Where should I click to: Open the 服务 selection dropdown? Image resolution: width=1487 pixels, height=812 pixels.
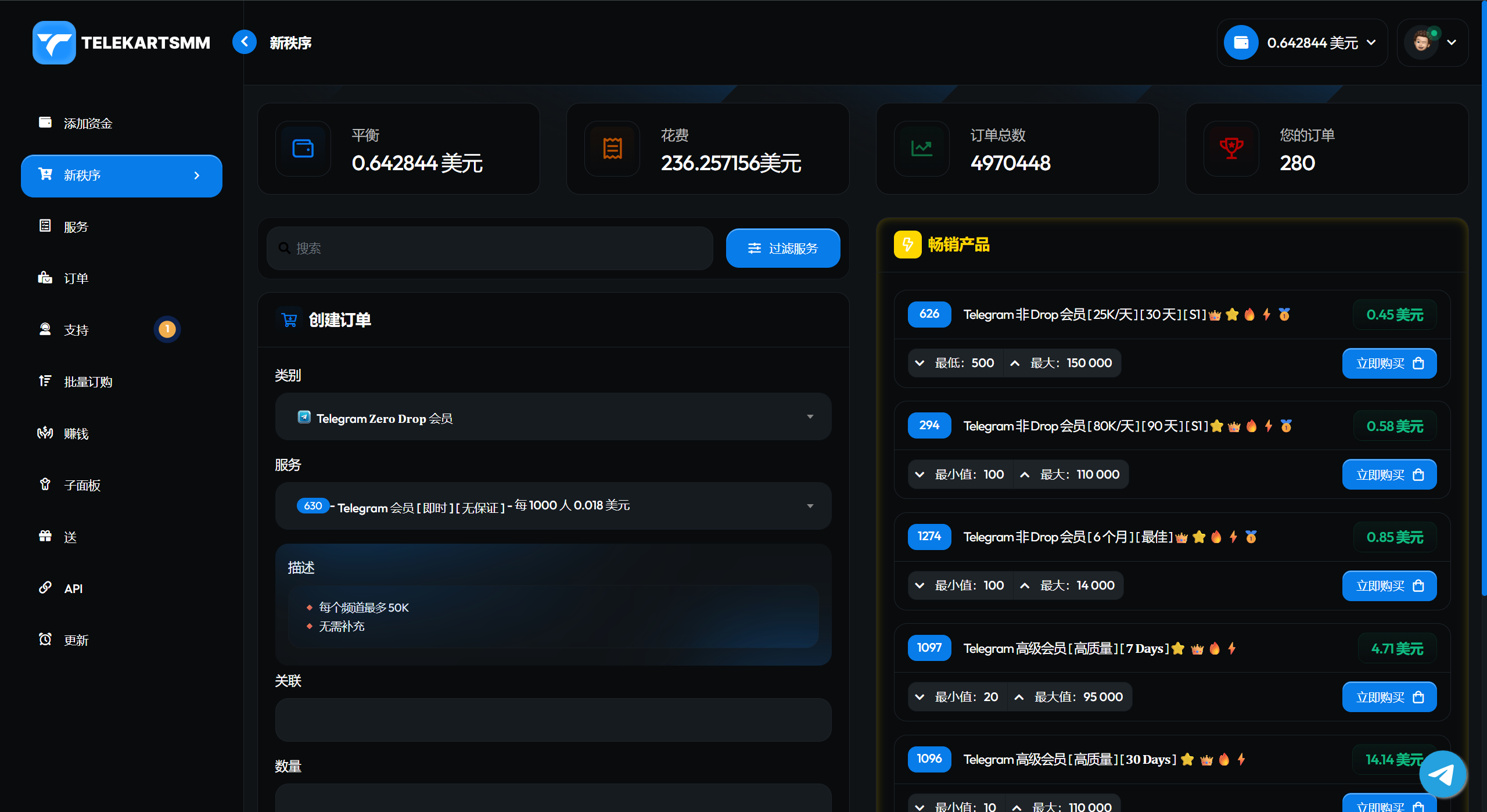[x=553, y=506]
